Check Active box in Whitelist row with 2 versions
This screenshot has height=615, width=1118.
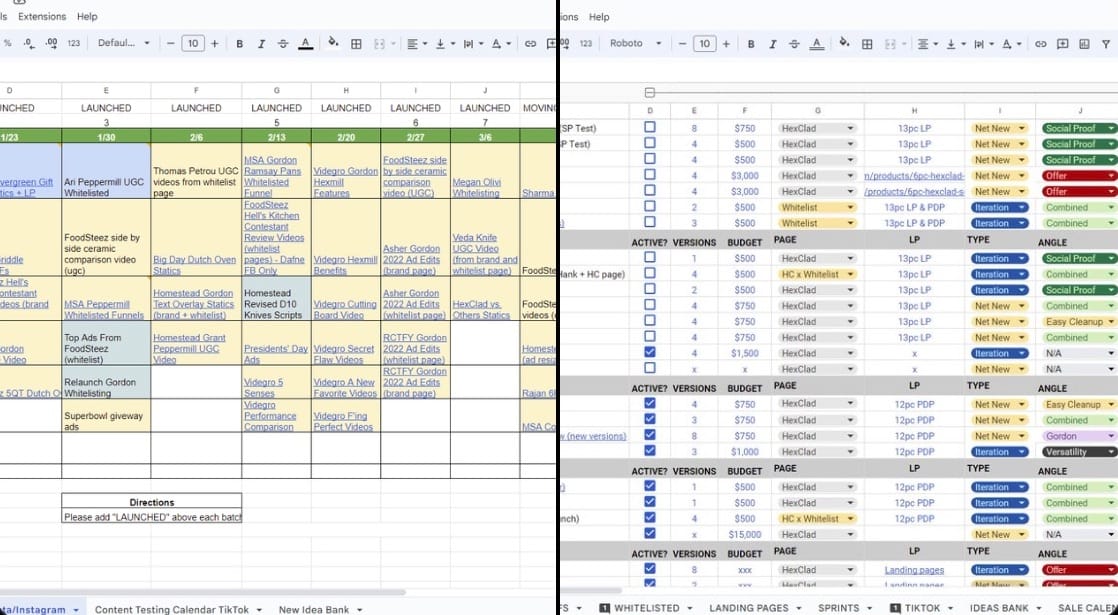coord(650,207)
